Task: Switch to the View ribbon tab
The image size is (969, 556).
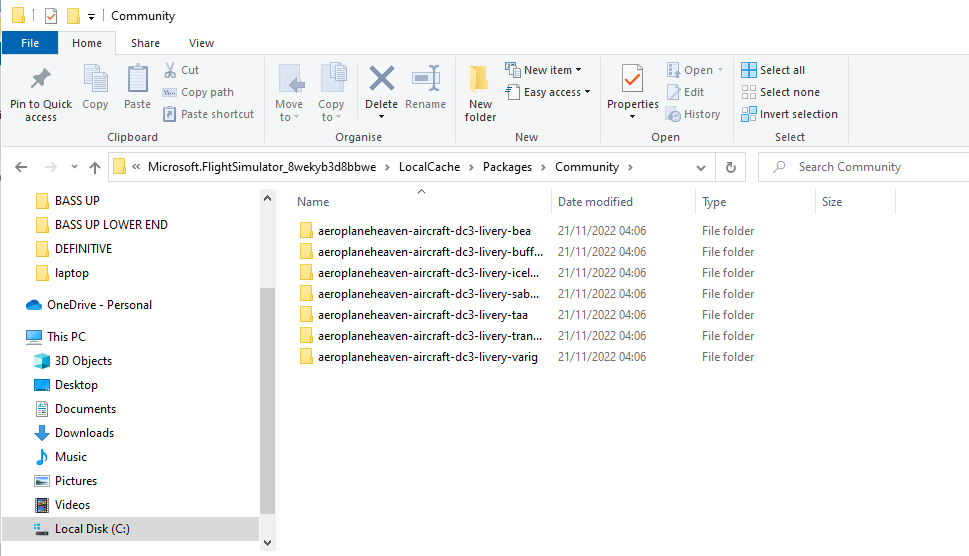Action: coord(201,43)
